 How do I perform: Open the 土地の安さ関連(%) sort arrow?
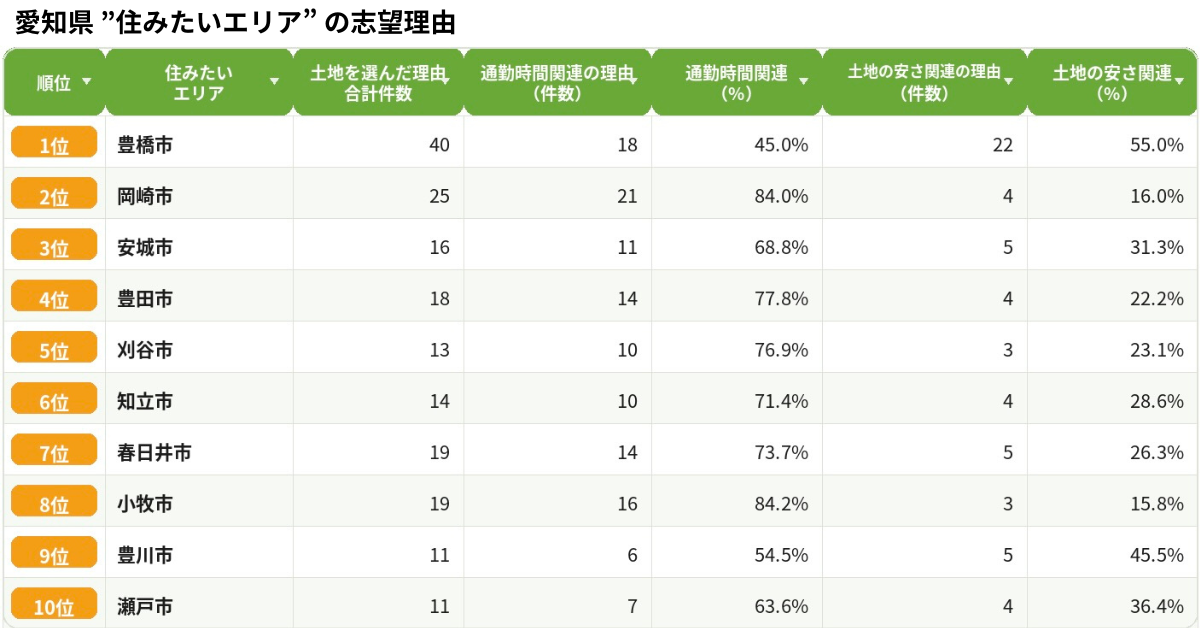[x=1179, y=82]
